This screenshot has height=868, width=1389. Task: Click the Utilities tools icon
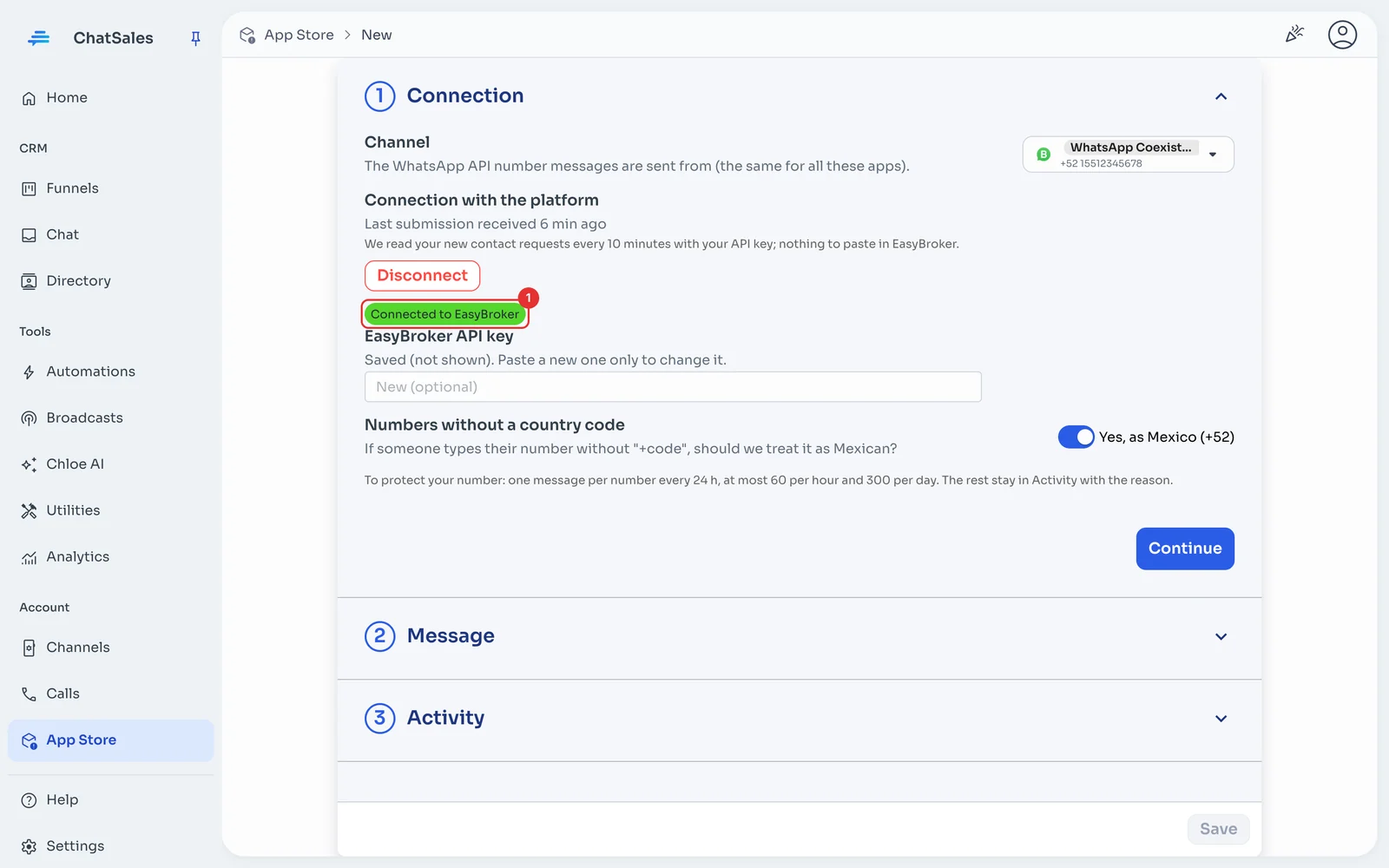(29, 510)
